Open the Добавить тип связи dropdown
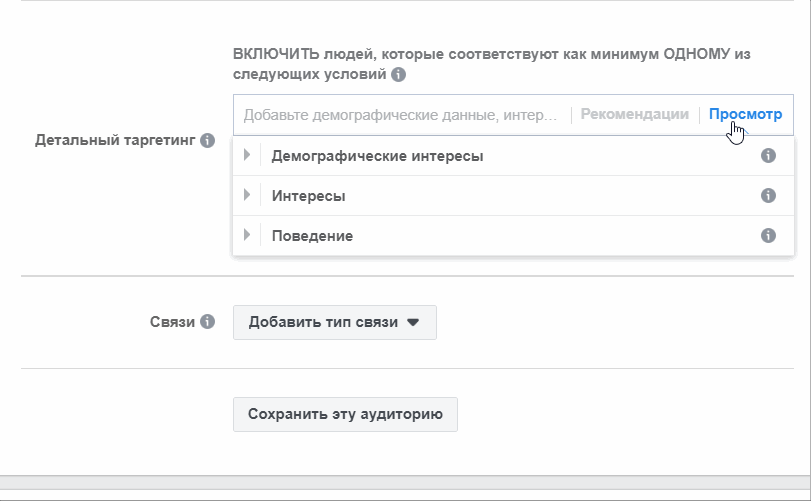This screenshot has width=811, height=501. [x=334, y=323]
